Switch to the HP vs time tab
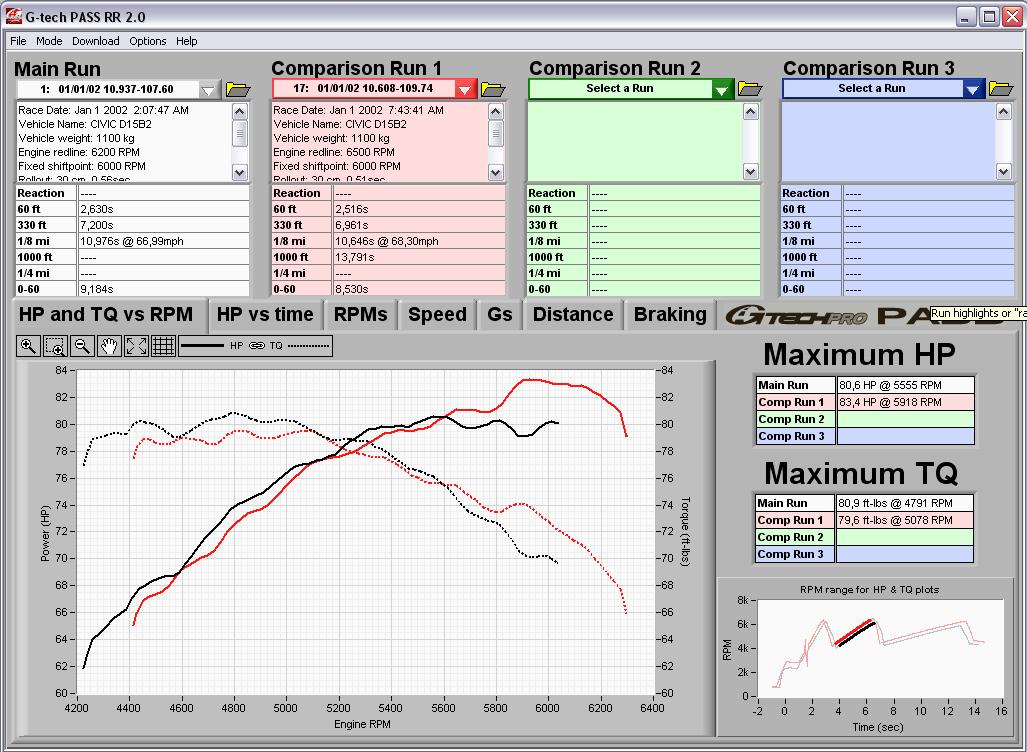The image size is (1027, 752). click(265, 315)
